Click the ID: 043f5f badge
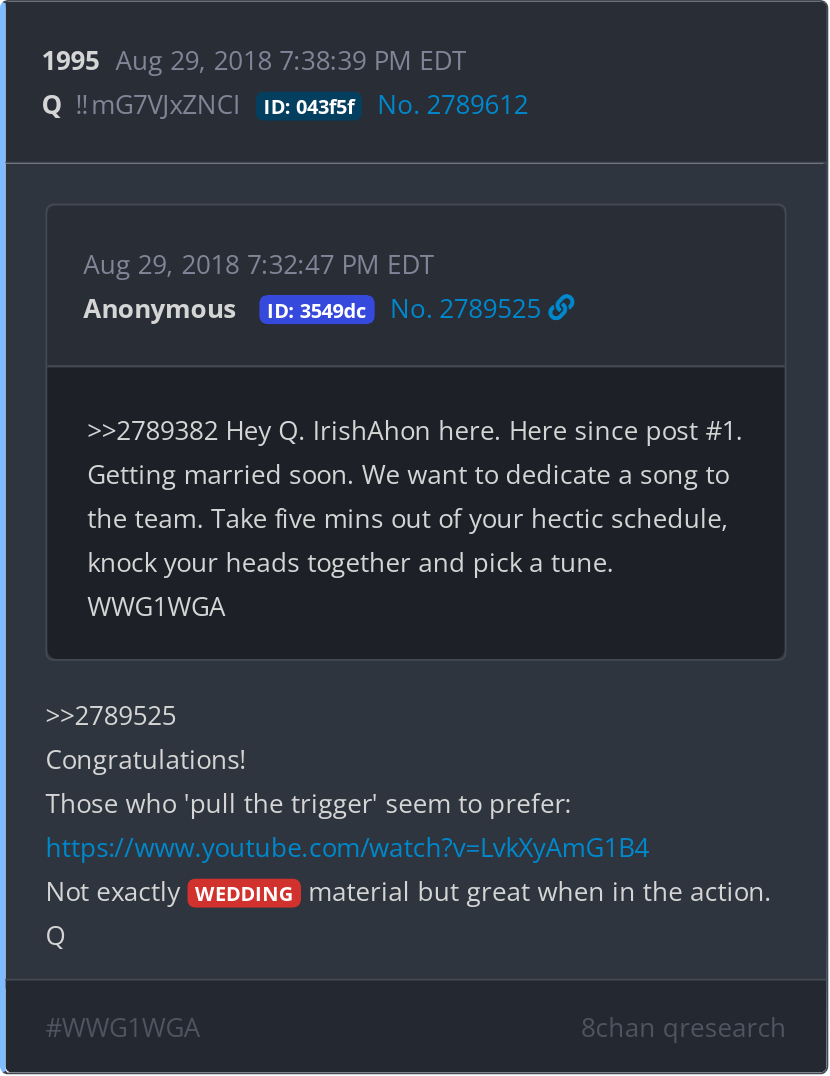Viewport: 830px width, 1076px height. point(309,106)
